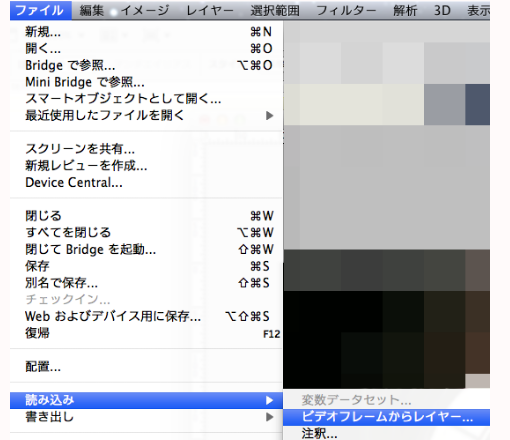Open Device Central...
The height and width of the screenshot is (440, 510).
[146, 182]
